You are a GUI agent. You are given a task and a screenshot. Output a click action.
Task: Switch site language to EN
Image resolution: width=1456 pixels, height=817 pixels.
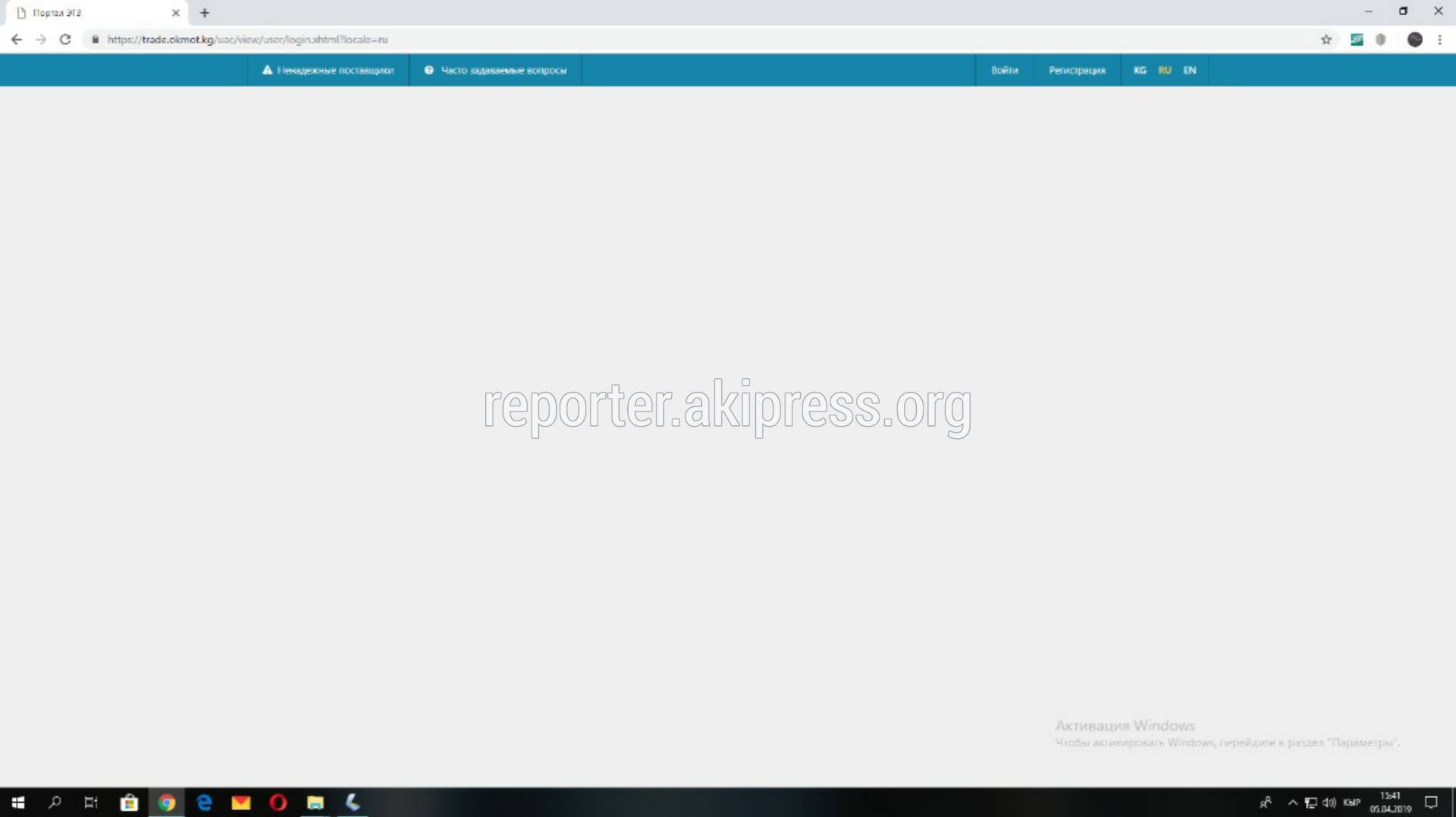(1189, 70)
